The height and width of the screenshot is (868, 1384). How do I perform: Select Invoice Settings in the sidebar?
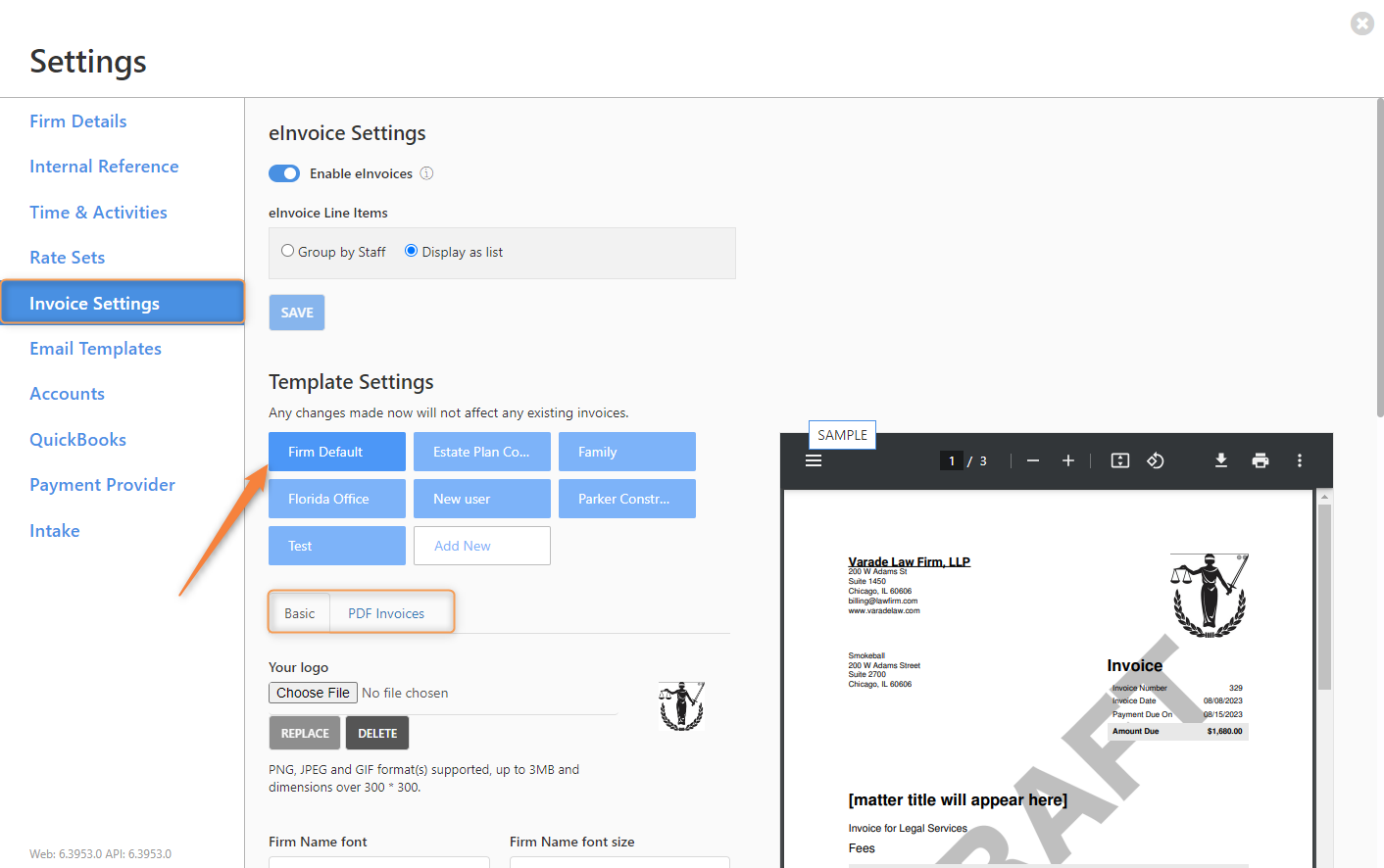pyautogui.click(x=123, y=303)
